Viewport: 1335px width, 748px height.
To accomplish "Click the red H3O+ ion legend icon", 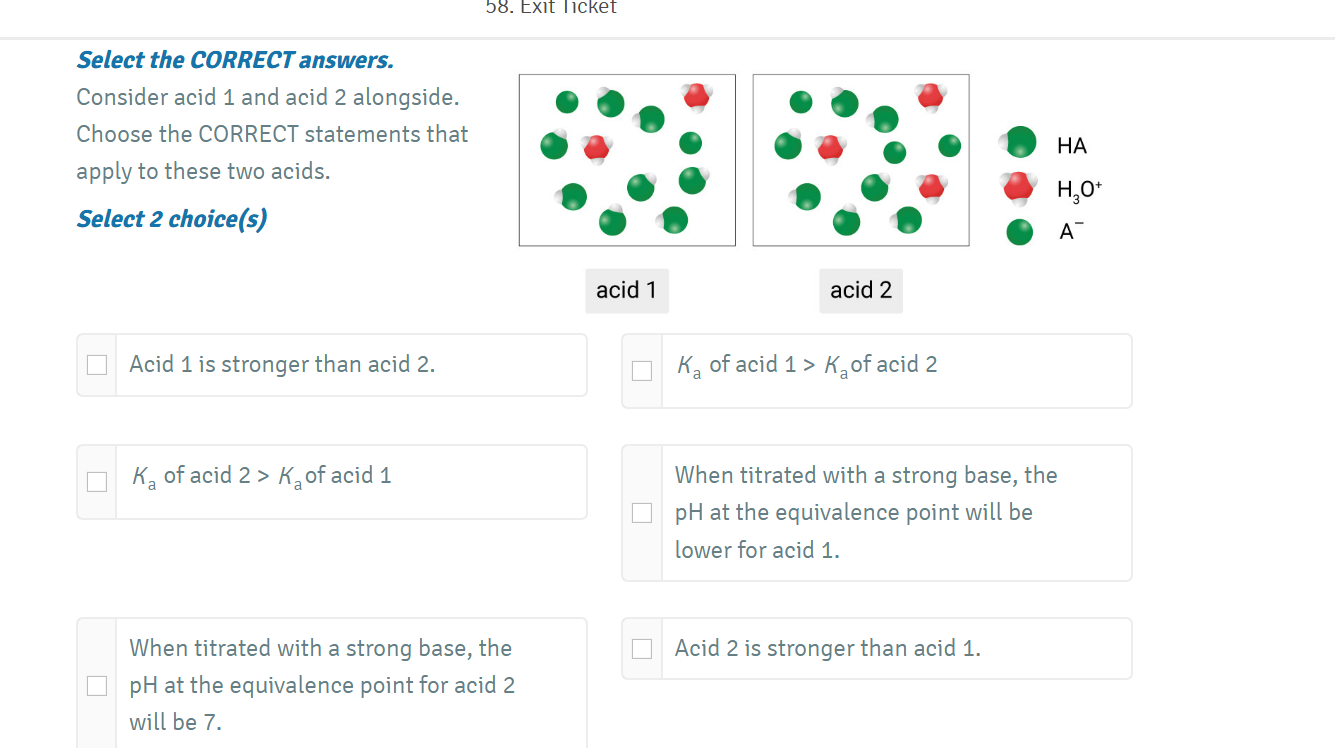I will tap(1019, 187).
